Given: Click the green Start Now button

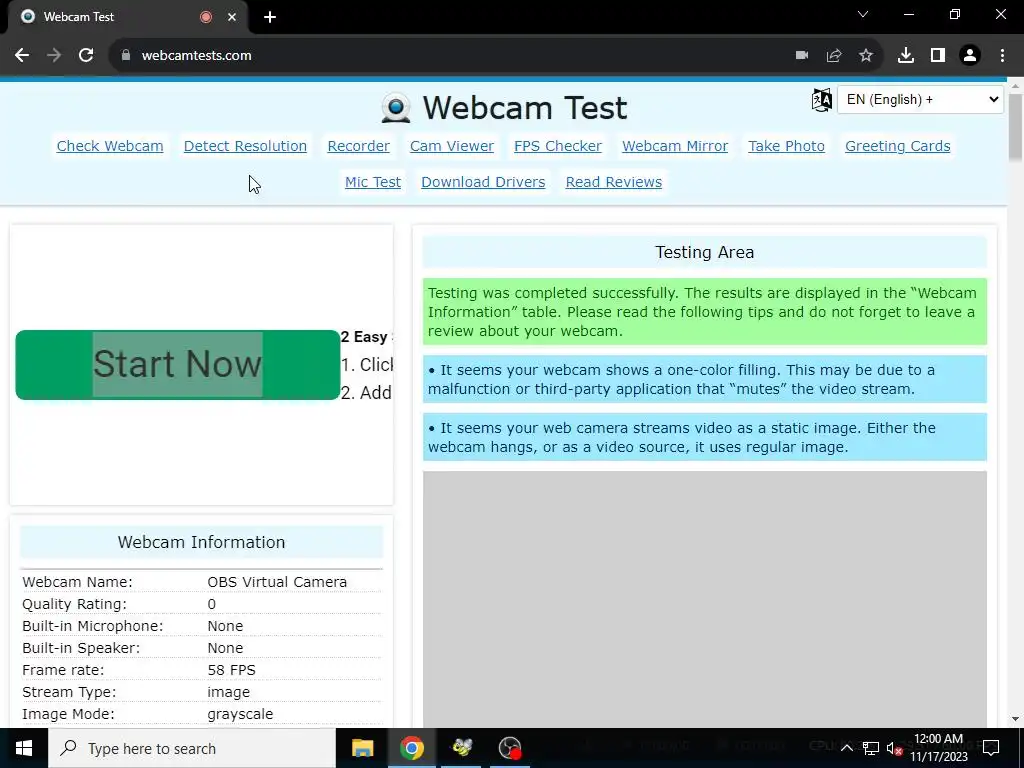Looking at the screenshot, I should click(x=178, y=365).
